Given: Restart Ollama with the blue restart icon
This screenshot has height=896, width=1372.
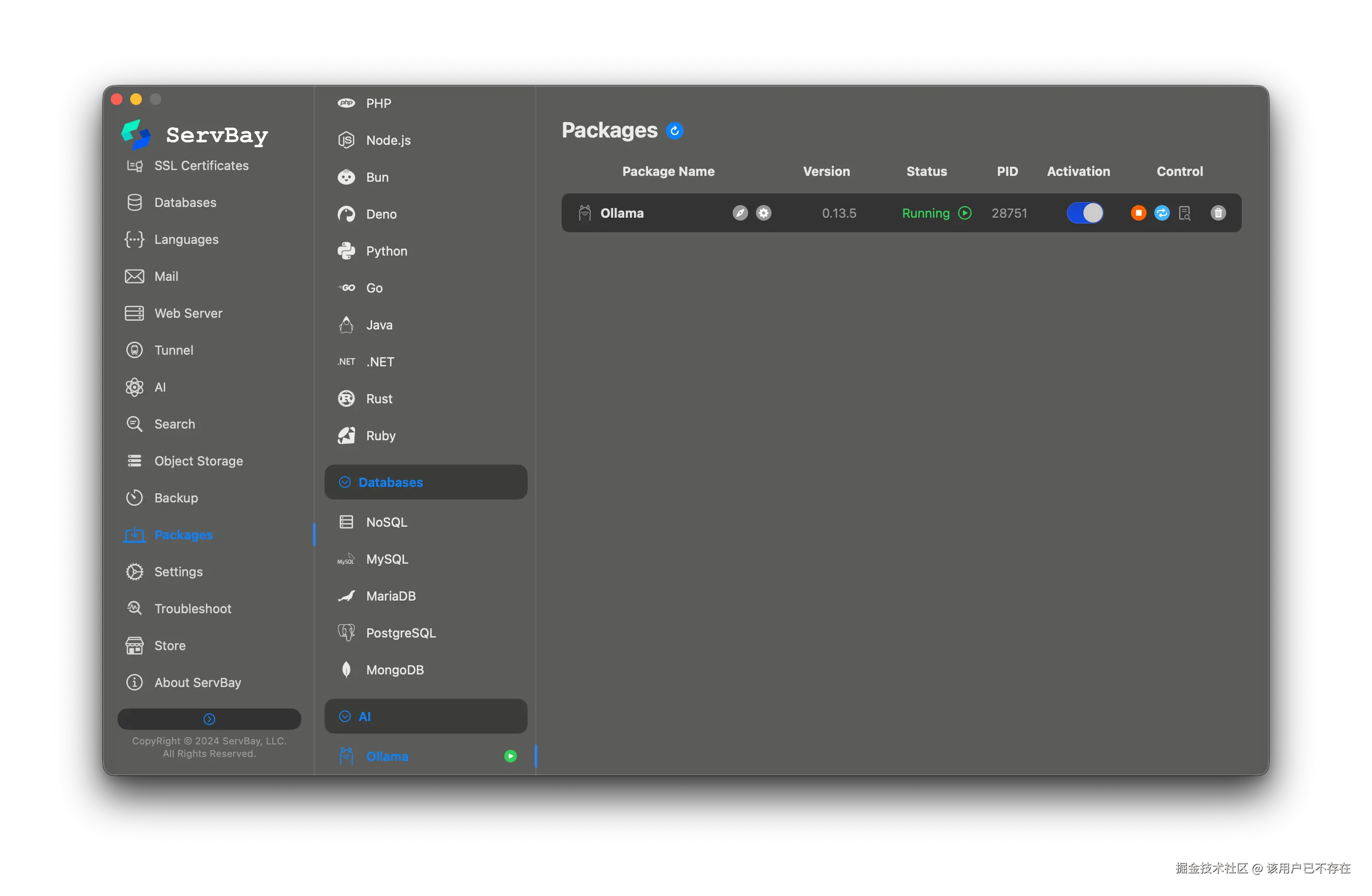Looking at the screenshot, I should click(x=1162, y=213).
